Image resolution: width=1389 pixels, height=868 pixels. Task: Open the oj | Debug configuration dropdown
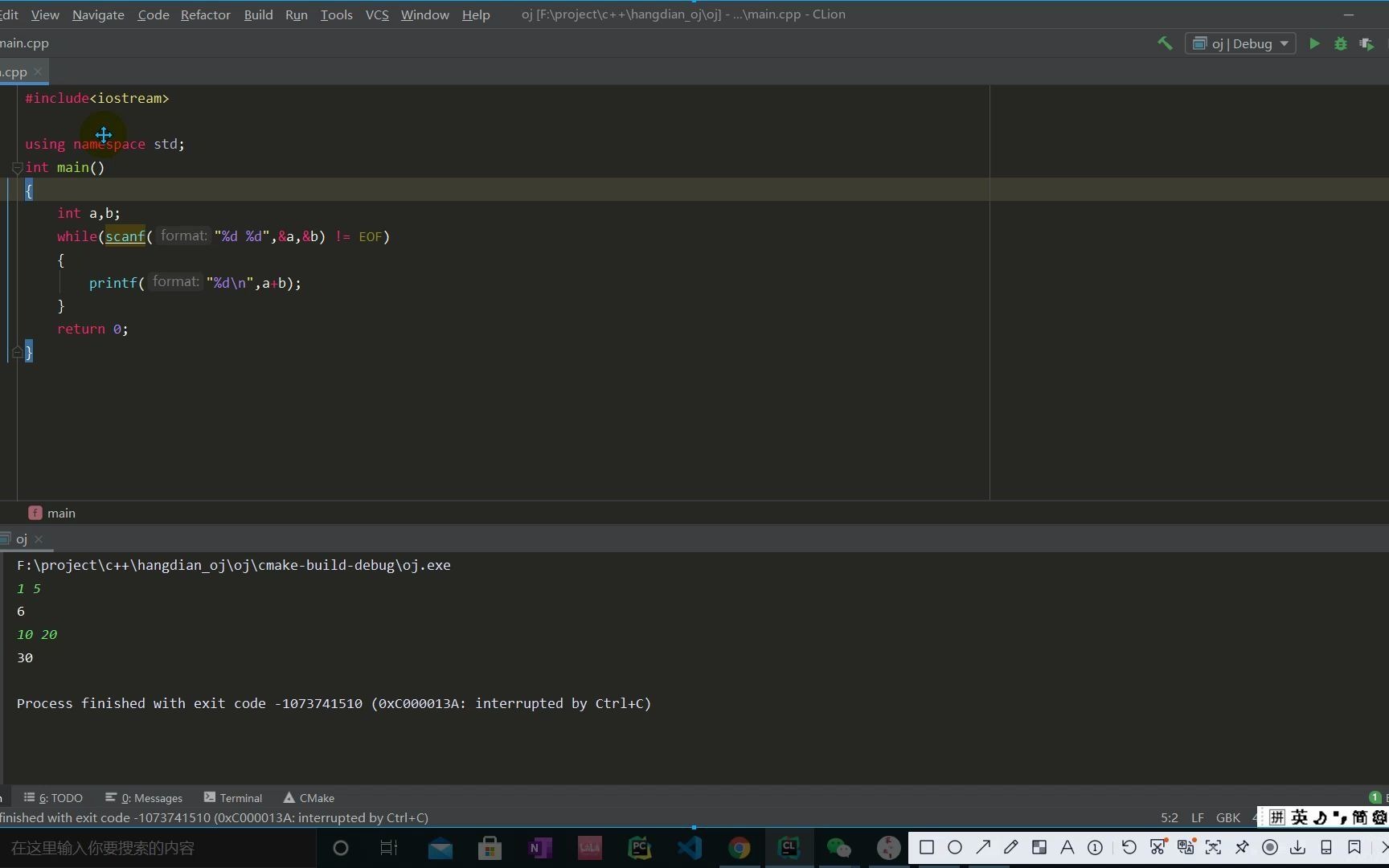pos(1240,43)
